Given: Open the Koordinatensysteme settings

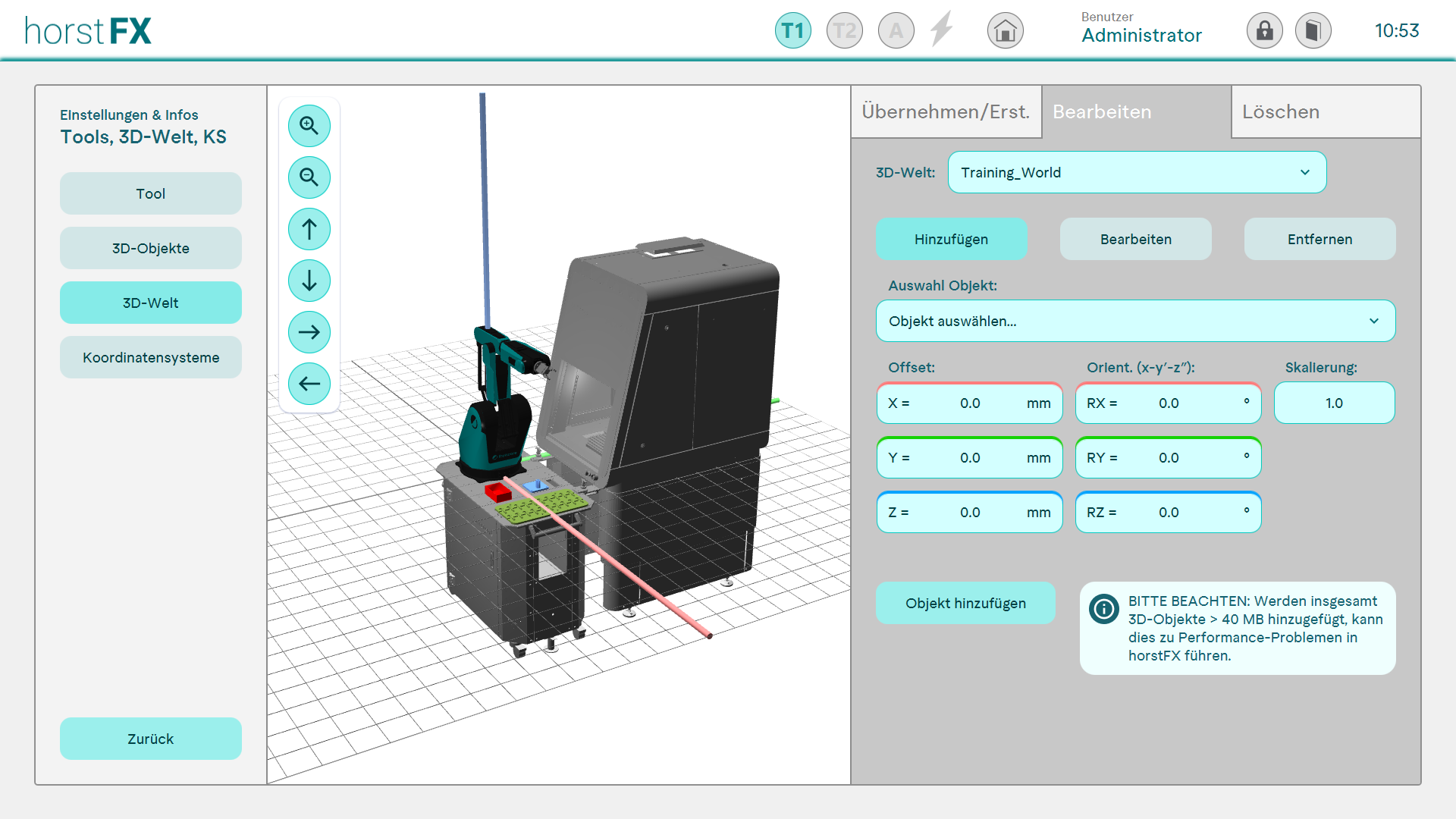Looking at the screenshot, I should [151, 357].
